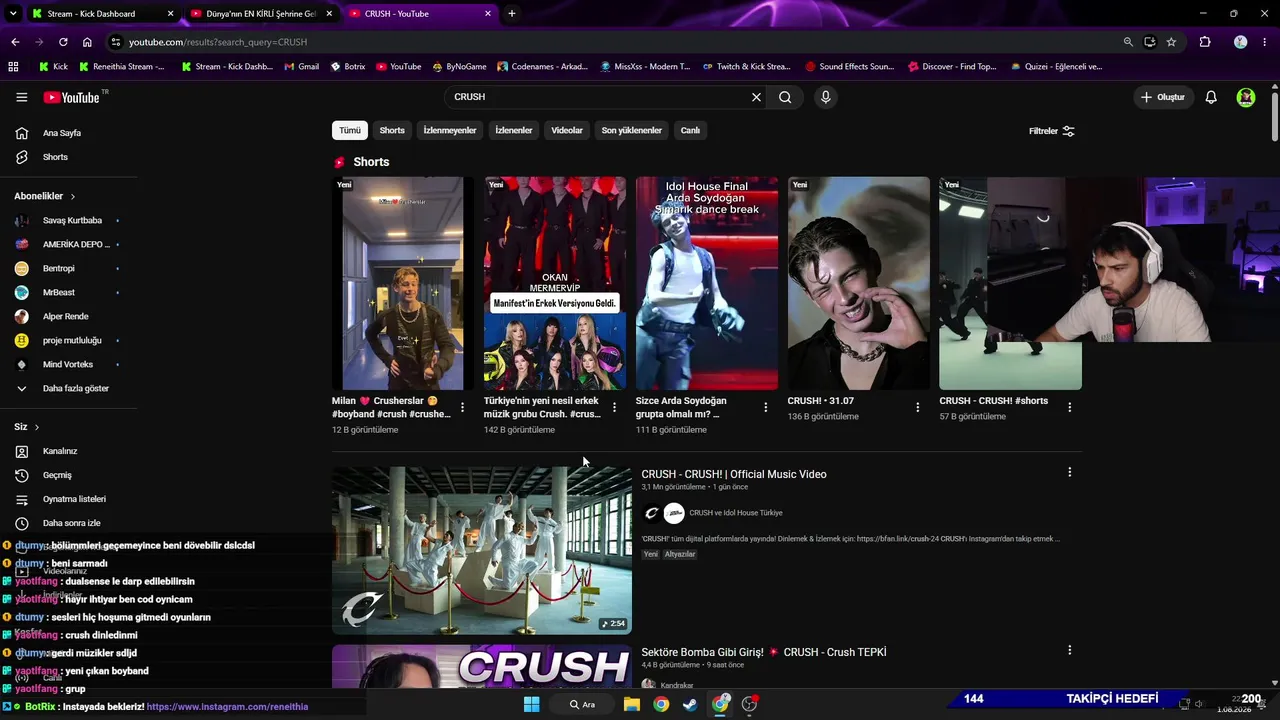1280x720 pixels.
Task: Open more options for Milan Crusherslar short
Action: click(462, 407)
